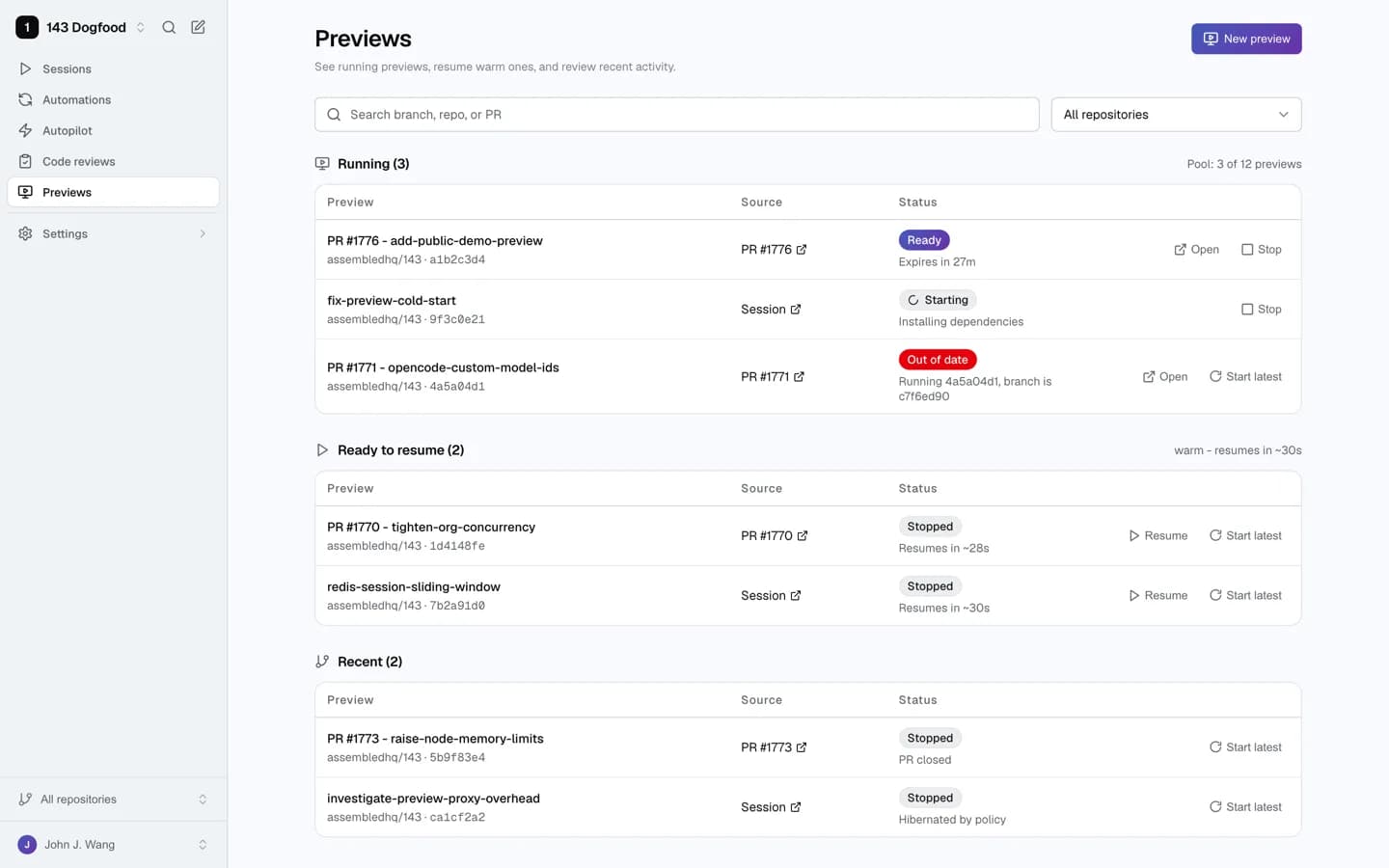Screen dimensions: 1389x868
Task: Open the redis-session-sliding-window Session link
Action: tap(771, 595)
